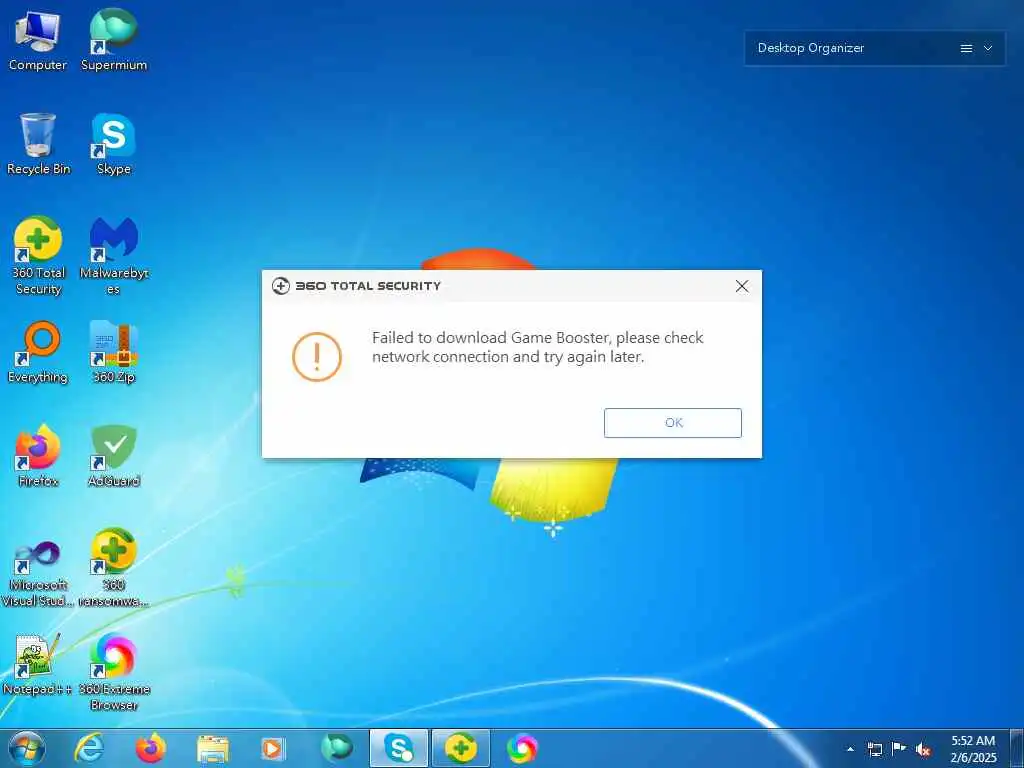The image size is (1024, 768).
Task: Launch Internet Explorer from the taskbar
Action: tap(89, 748)
